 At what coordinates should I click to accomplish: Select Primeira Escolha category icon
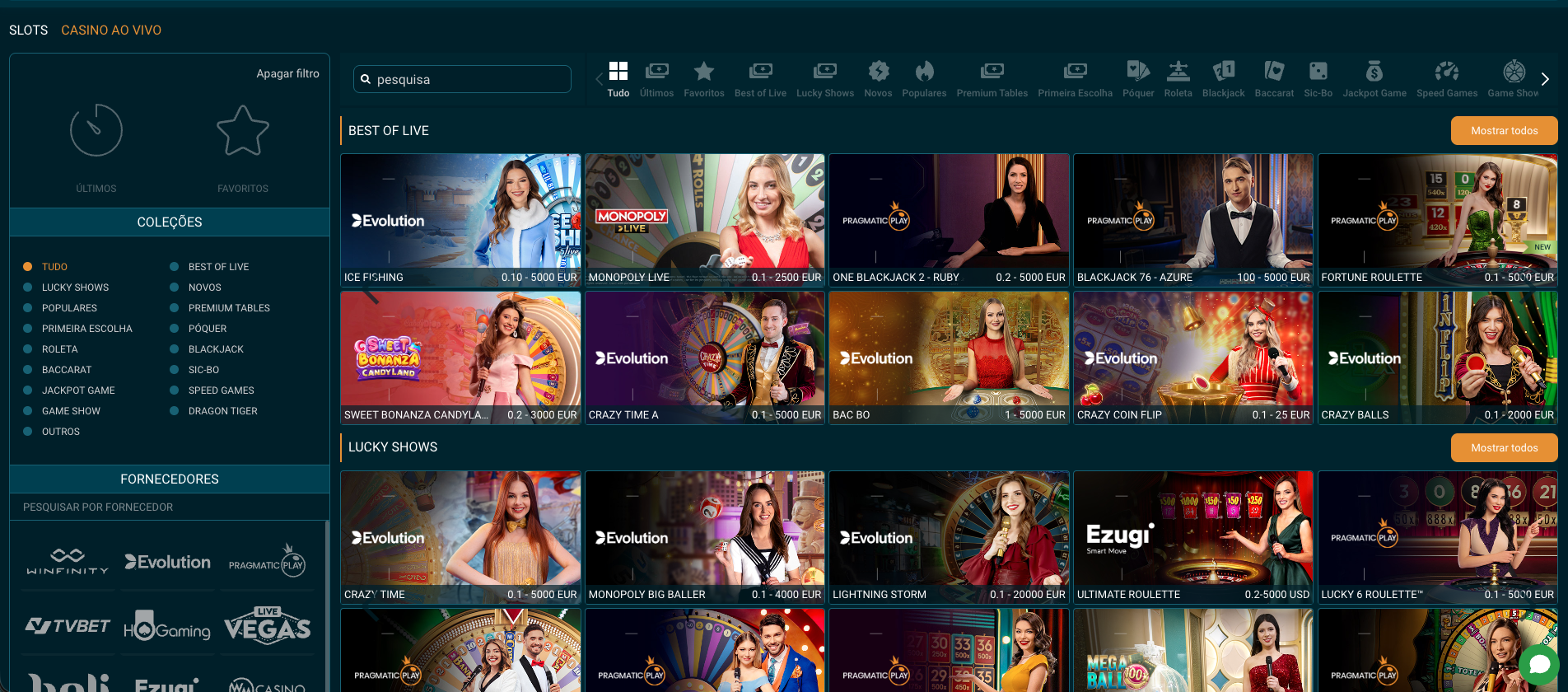[x=1075, y=71]
